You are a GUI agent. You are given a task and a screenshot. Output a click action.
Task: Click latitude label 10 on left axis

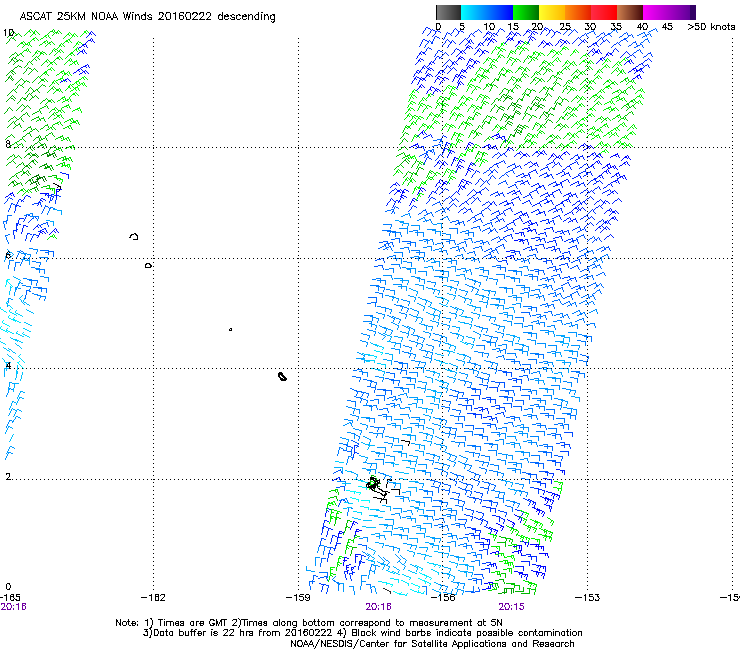pos(8,33)
